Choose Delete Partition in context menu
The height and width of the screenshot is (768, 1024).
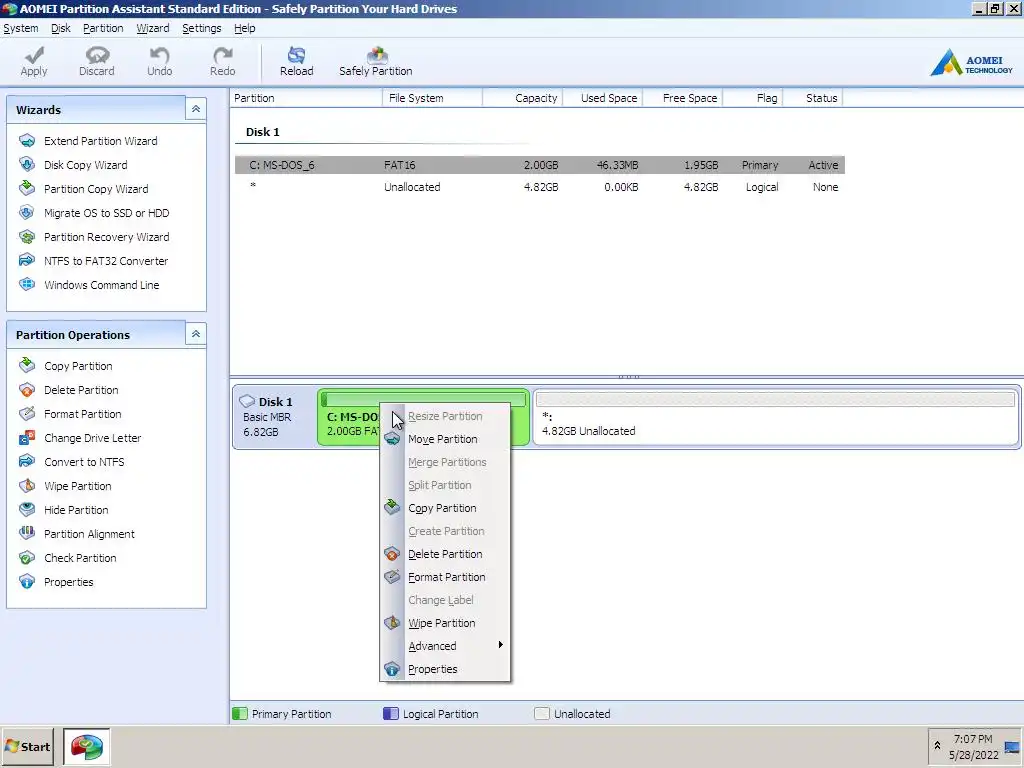pyautogui.click(x=445, y=554)
